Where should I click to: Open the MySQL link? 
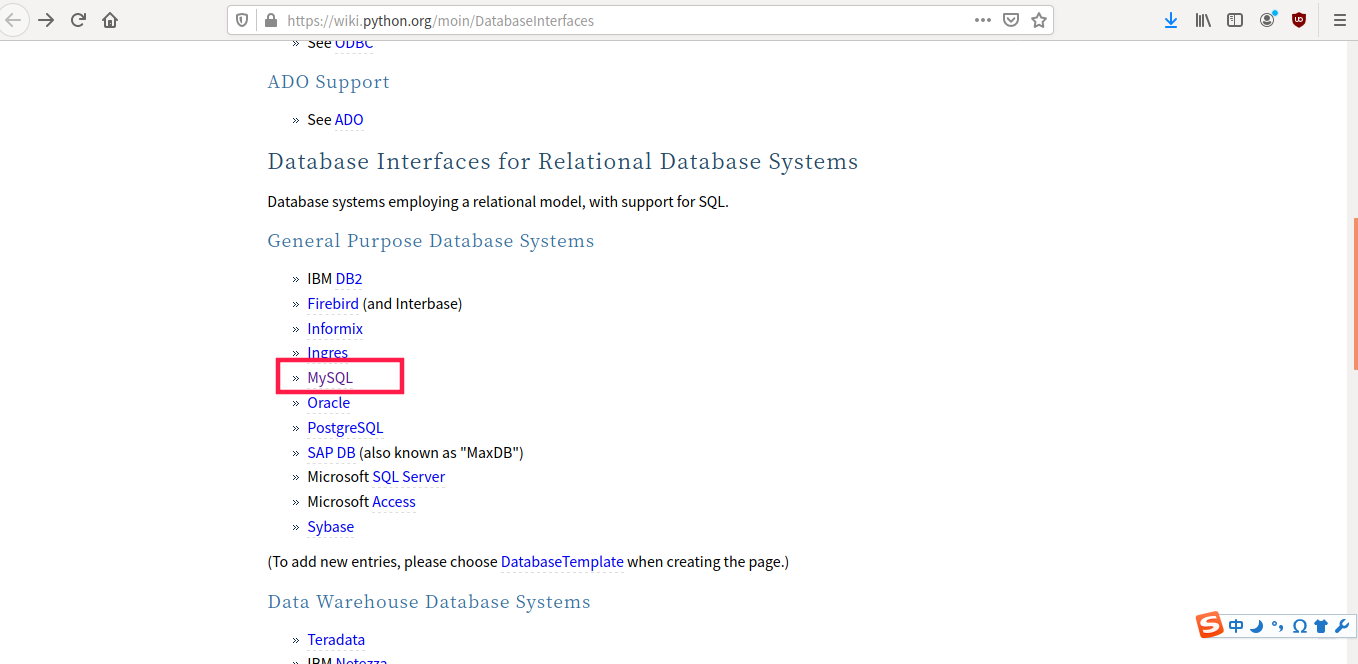[x=330, y=378]
